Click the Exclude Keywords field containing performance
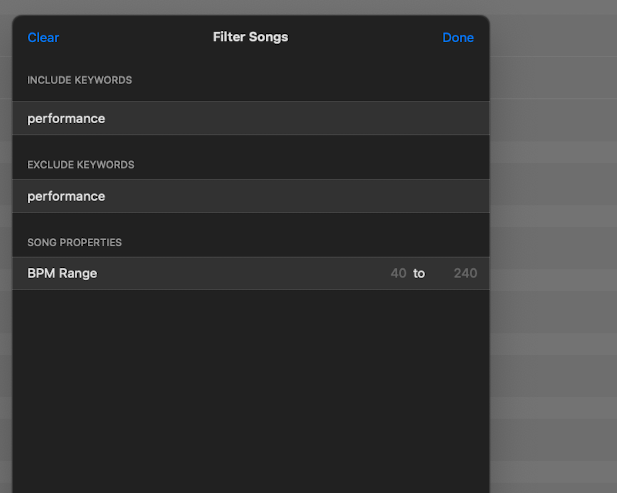The height and width of the screenshot is (493, 617). [251, 196]
